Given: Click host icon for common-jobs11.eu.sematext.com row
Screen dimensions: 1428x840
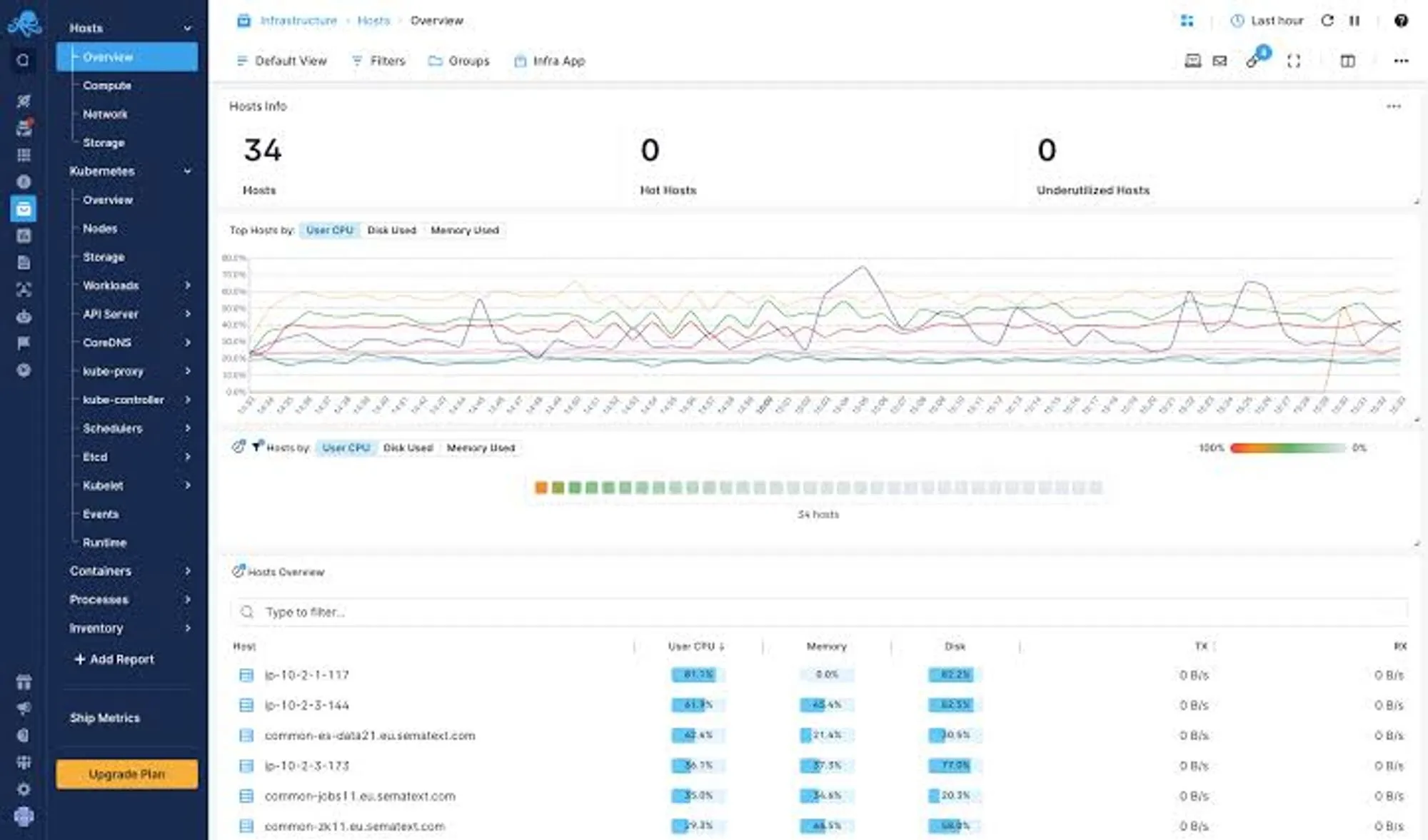Looking at the screenshot, I should tap(246, 796).
